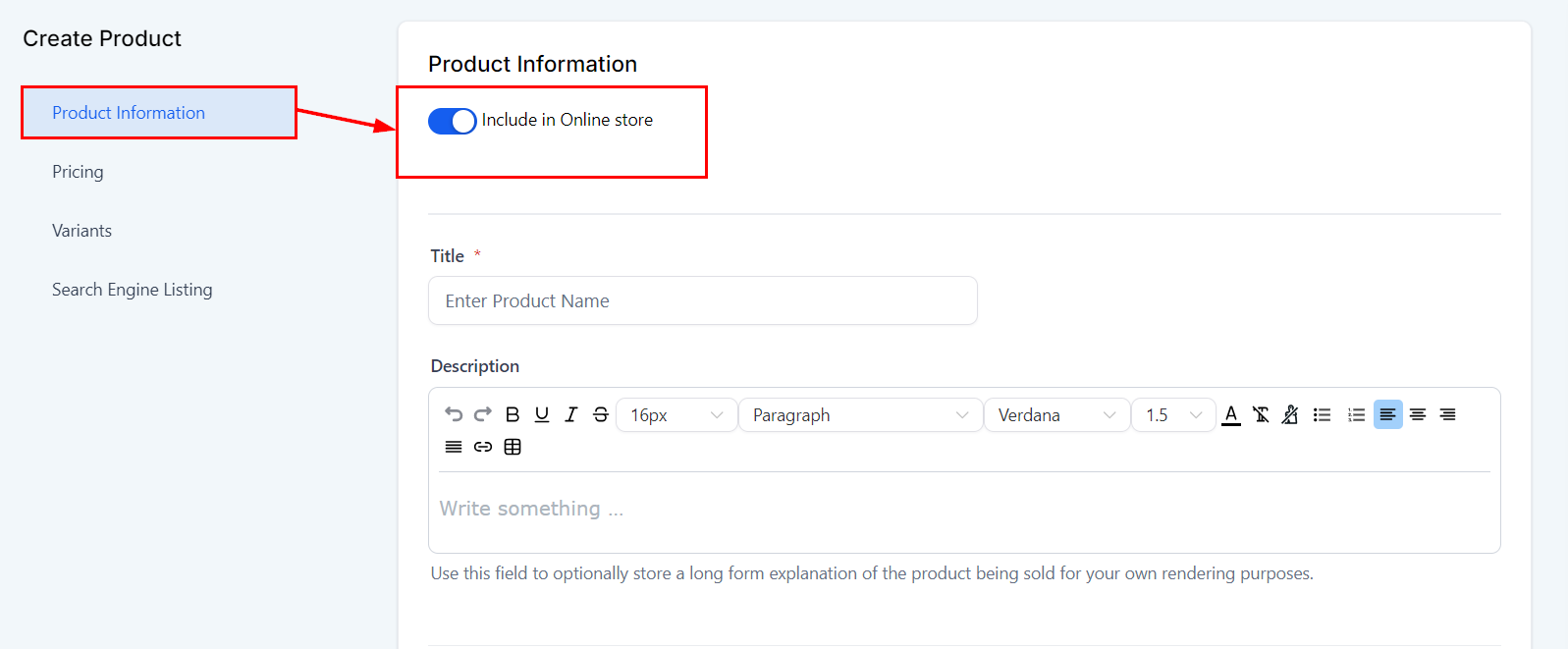Viewport: 1568px width, 649px height.
Task: Insert a table into the description
Action: pyautogui.click(x=513, y=447)
